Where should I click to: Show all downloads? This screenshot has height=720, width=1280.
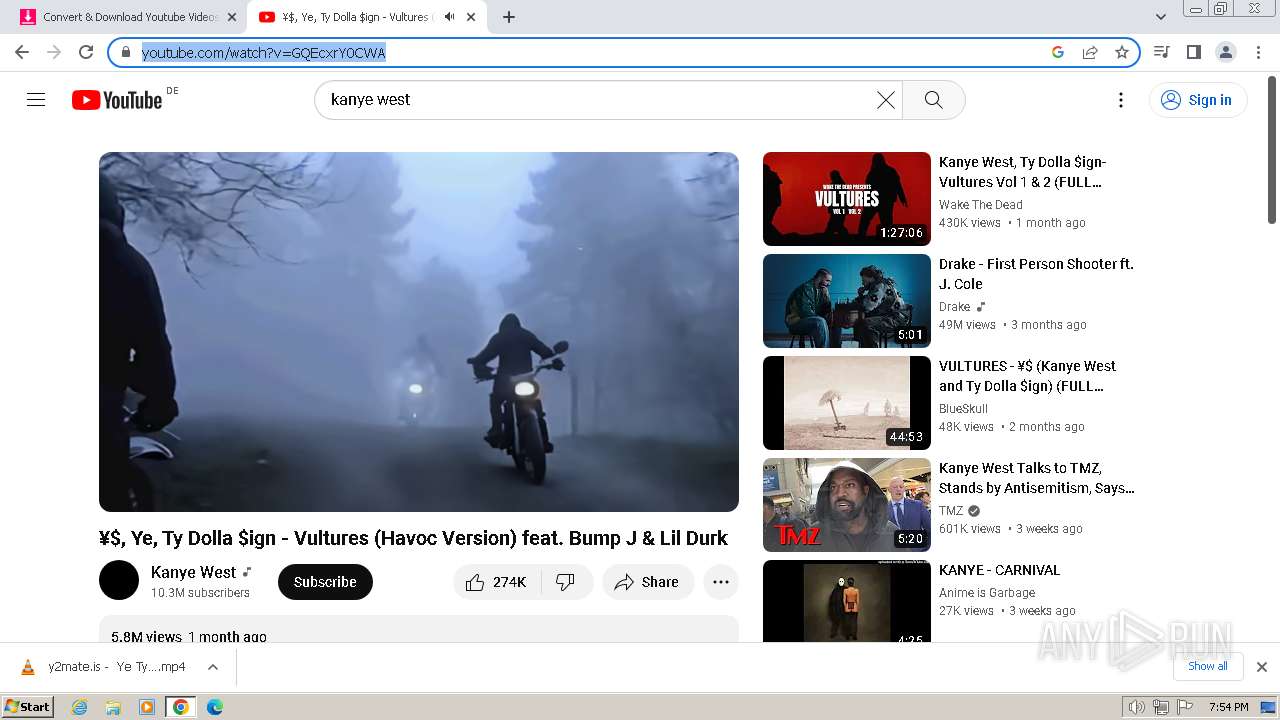click(1208, 666)
